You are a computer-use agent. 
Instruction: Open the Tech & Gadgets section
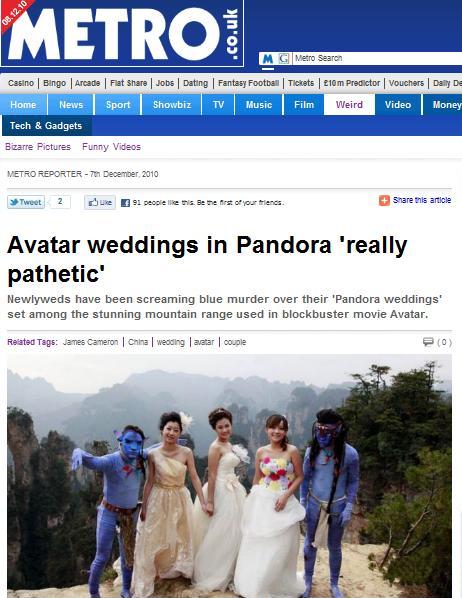(46, 126)
